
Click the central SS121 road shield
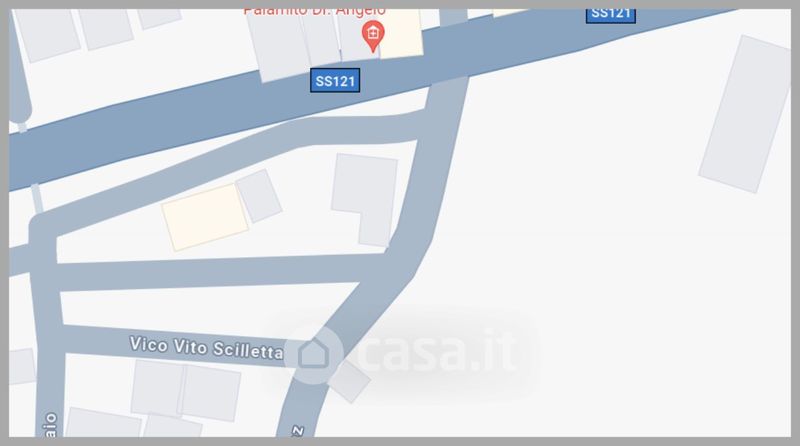335,81
